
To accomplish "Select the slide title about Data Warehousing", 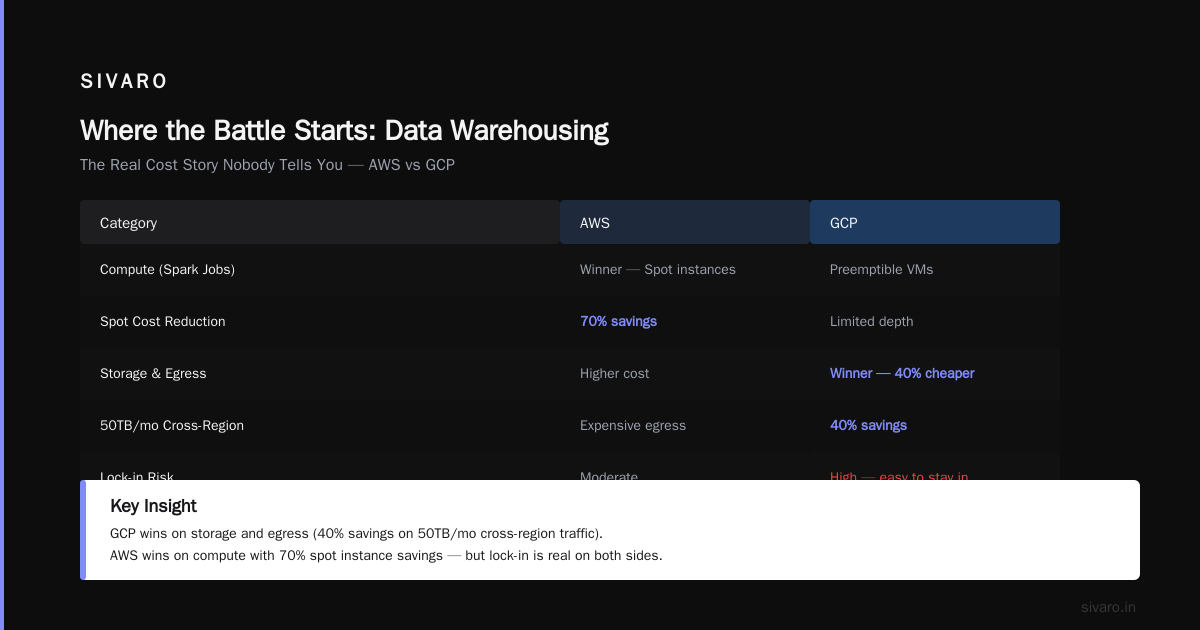I will (344, 130).
